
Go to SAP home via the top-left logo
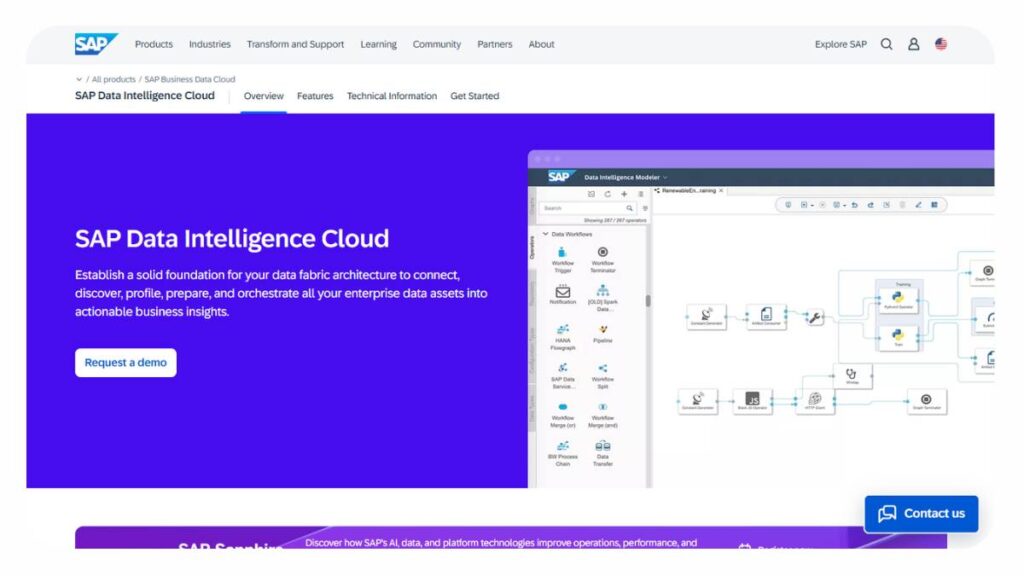pyautogui.click(x=95, y=44)
